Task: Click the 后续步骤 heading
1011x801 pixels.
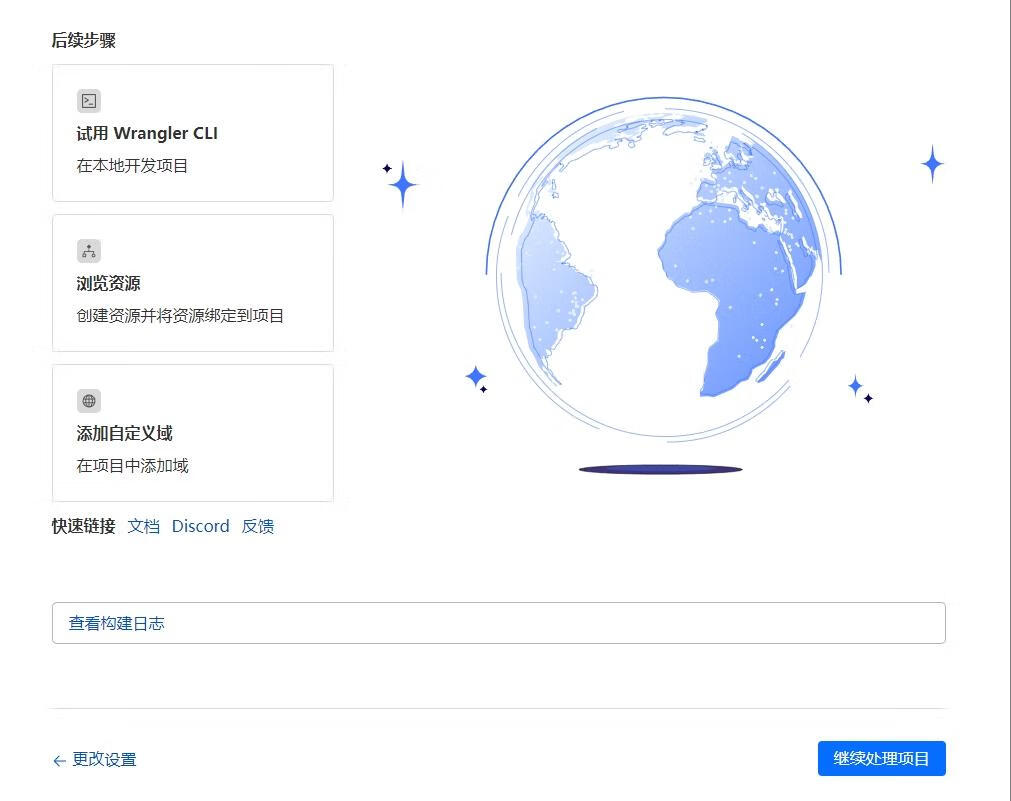Action: tap(84, 41)
